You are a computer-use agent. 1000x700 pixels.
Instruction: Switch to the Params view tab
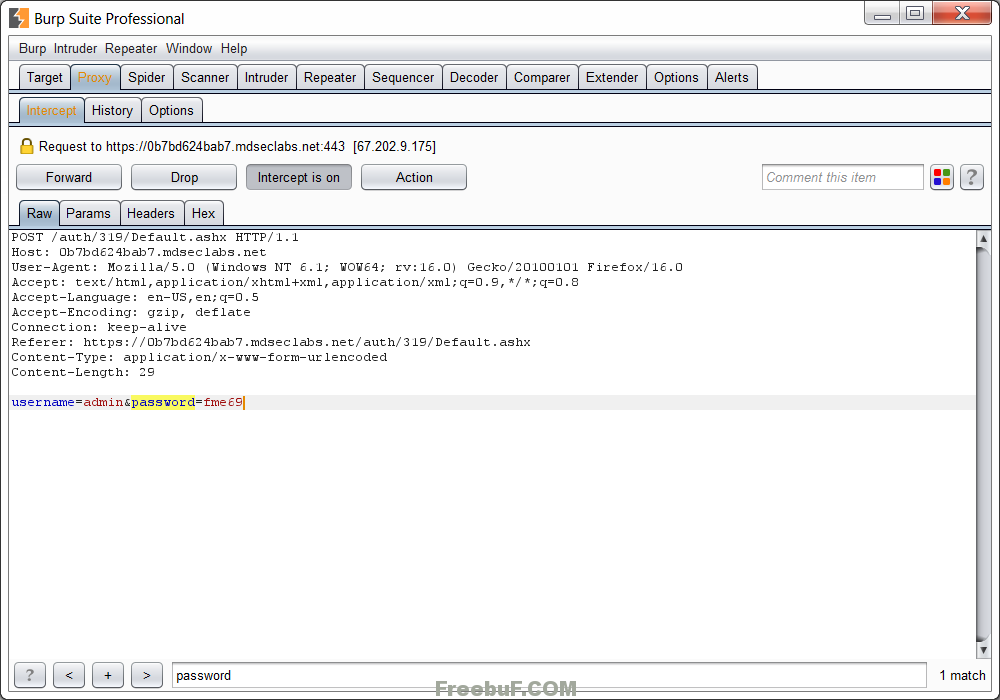pyautogui.click(x=89, y=213)
